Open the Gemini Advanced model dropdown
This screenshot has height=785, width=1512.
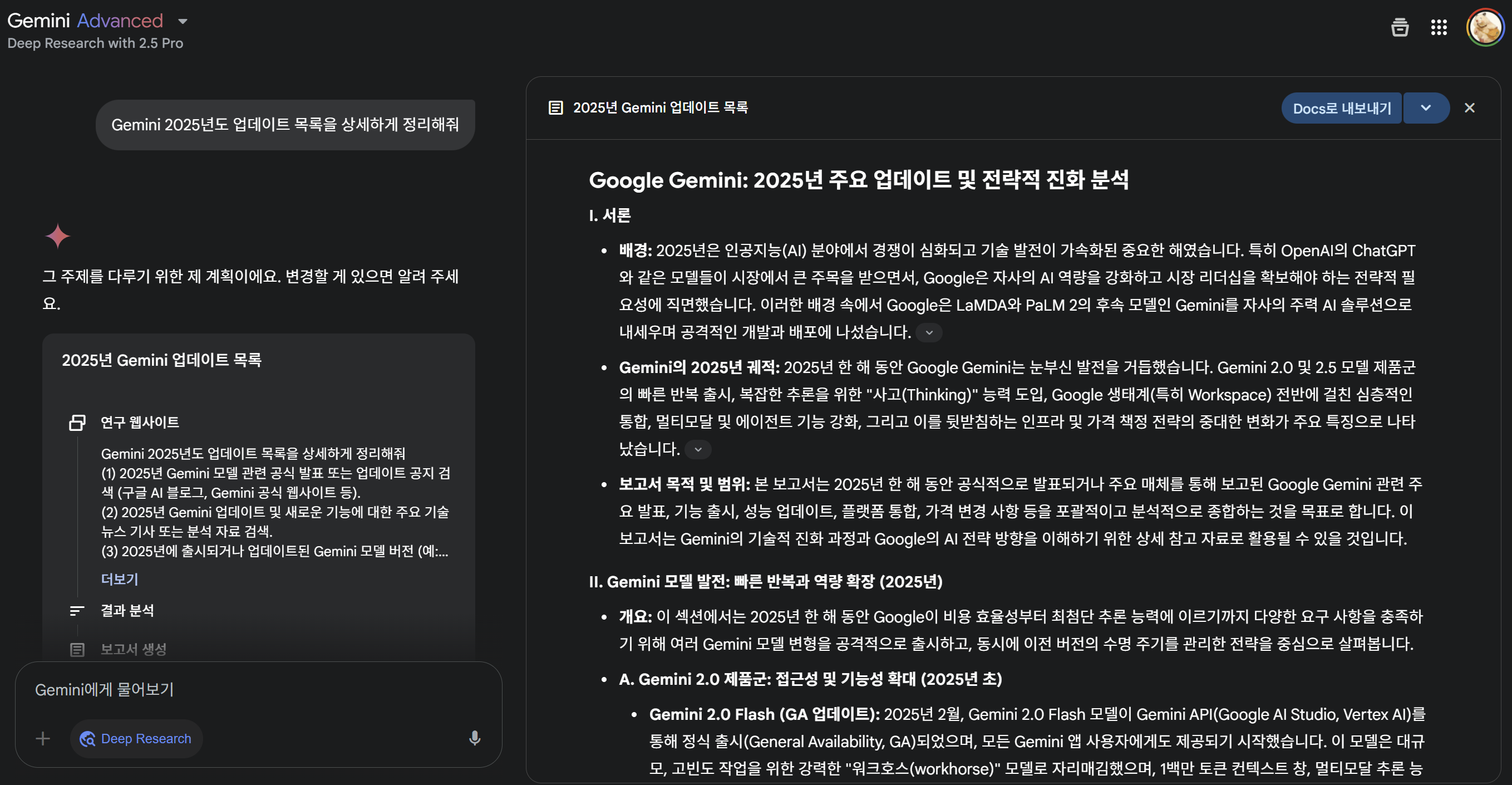pos(183,22)
